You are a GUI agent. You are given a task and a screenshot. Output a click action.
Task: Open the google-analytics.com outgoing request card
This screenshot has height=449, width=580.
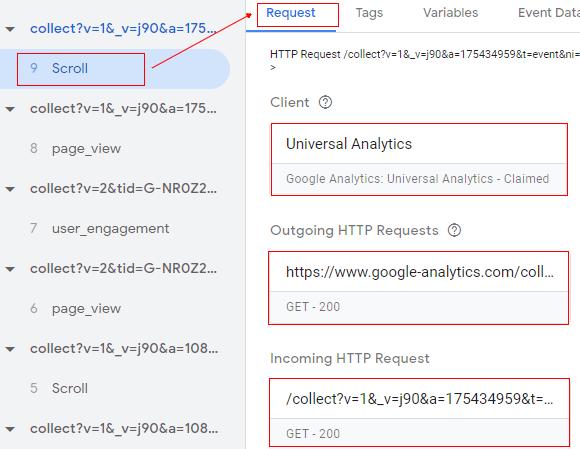click(x=419, y=288)
